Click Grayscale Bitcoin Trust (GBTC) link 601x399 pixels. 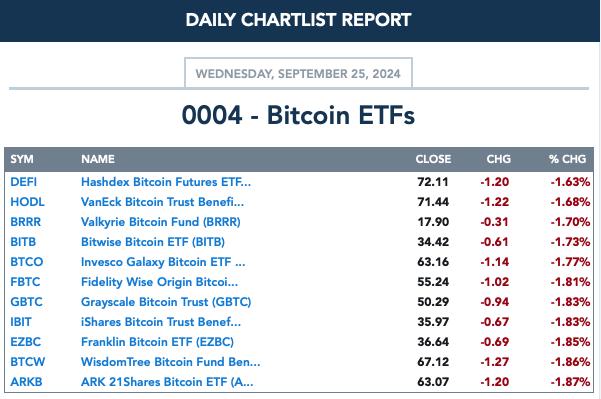click(166, 302)
